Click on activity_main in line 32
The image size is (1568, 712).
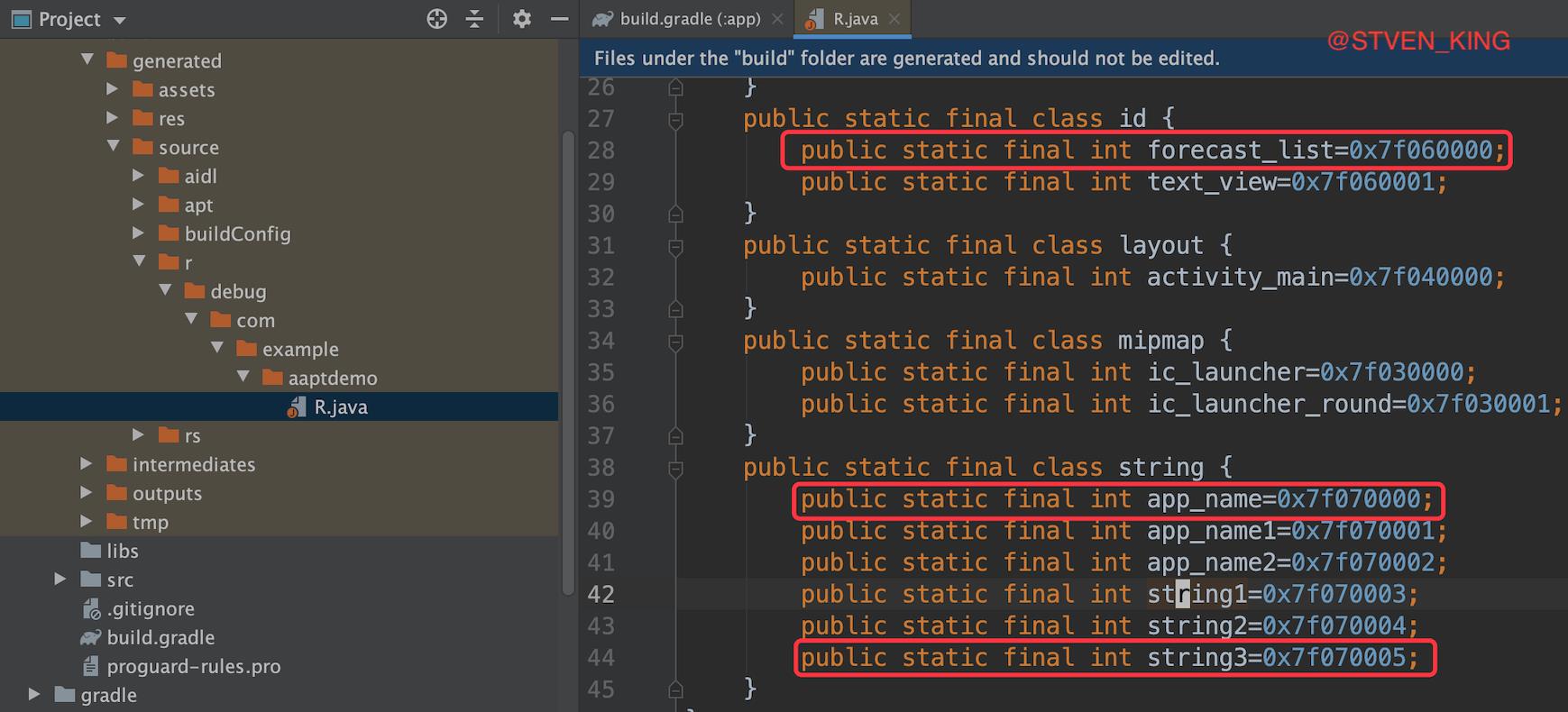tap(1240, 277)
